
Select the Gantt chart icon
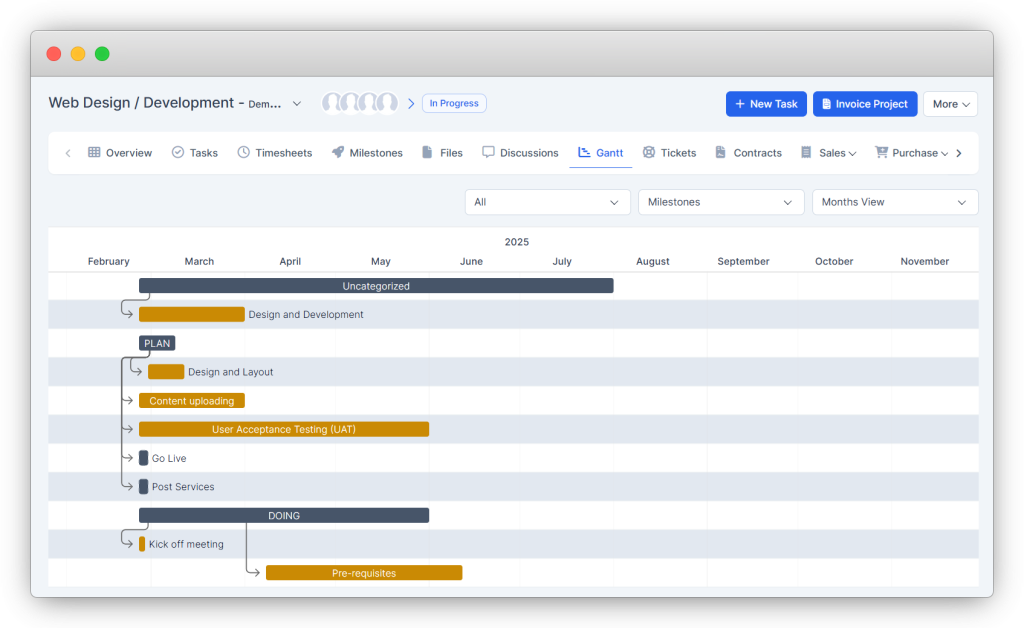(582, 152)
